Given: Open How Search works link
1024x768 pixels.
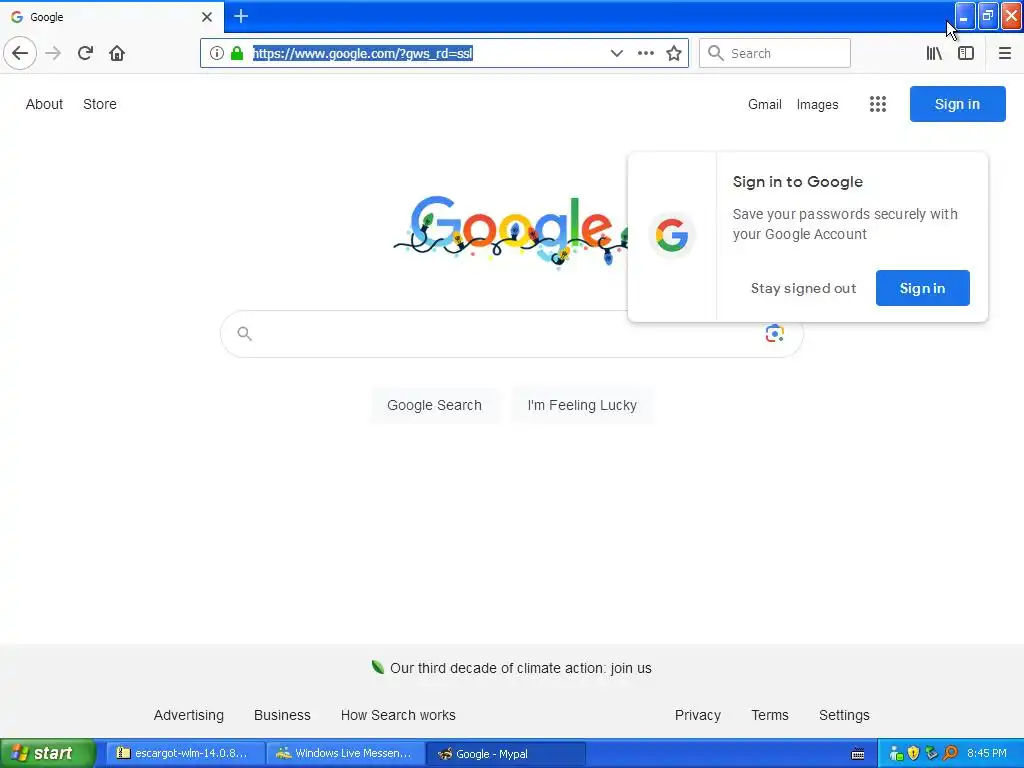Looking at the screenshot, I should [x=398, y=715].
